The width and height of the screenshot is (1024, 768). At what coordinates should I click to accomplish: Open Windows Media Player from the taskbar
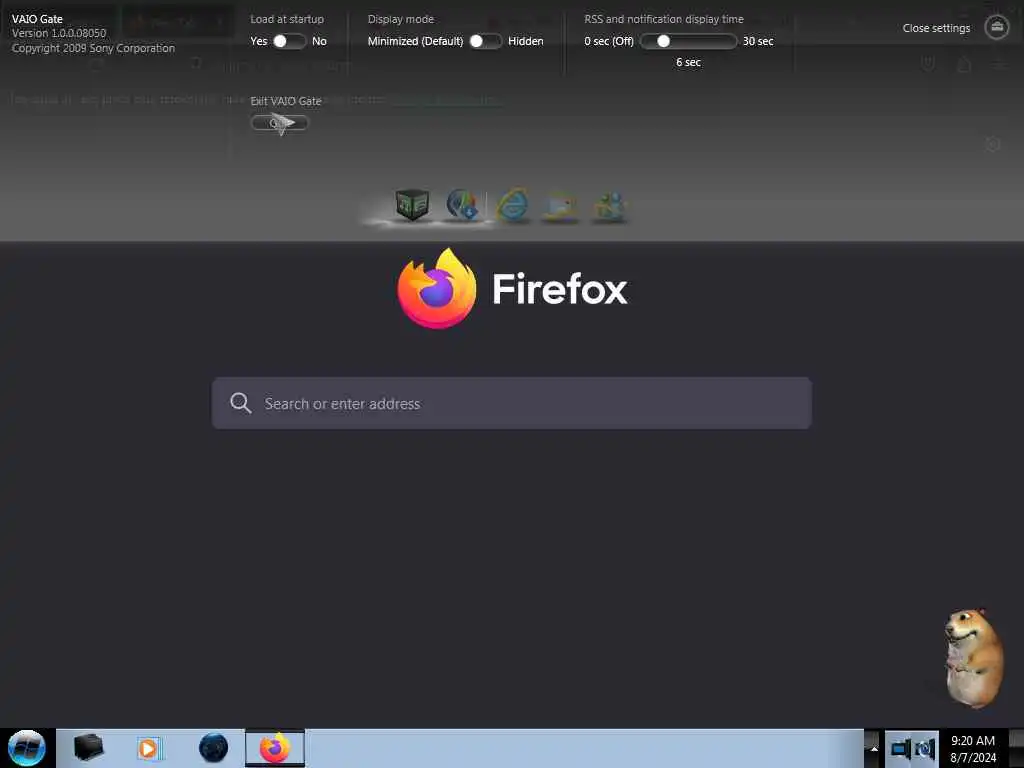149,748
